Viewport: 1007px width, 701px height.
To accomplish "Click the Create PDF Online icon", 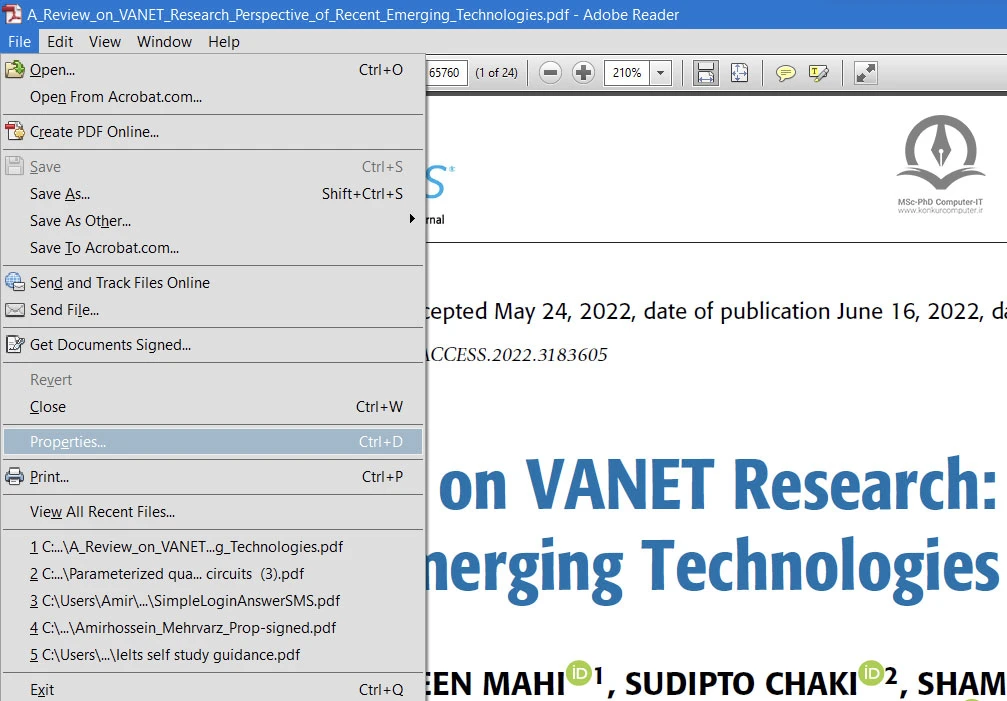I will point(15,132).
